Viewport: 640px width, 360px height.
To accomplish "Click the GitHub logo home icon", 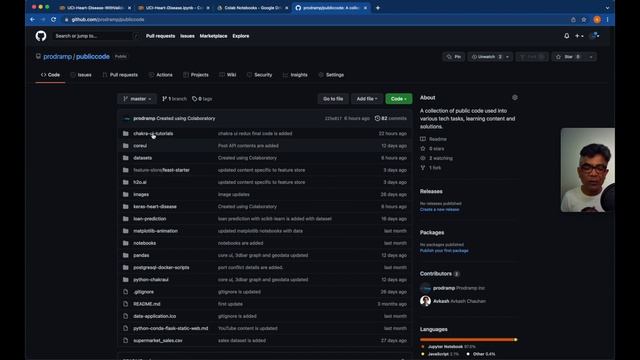I will tap(41, 36).
